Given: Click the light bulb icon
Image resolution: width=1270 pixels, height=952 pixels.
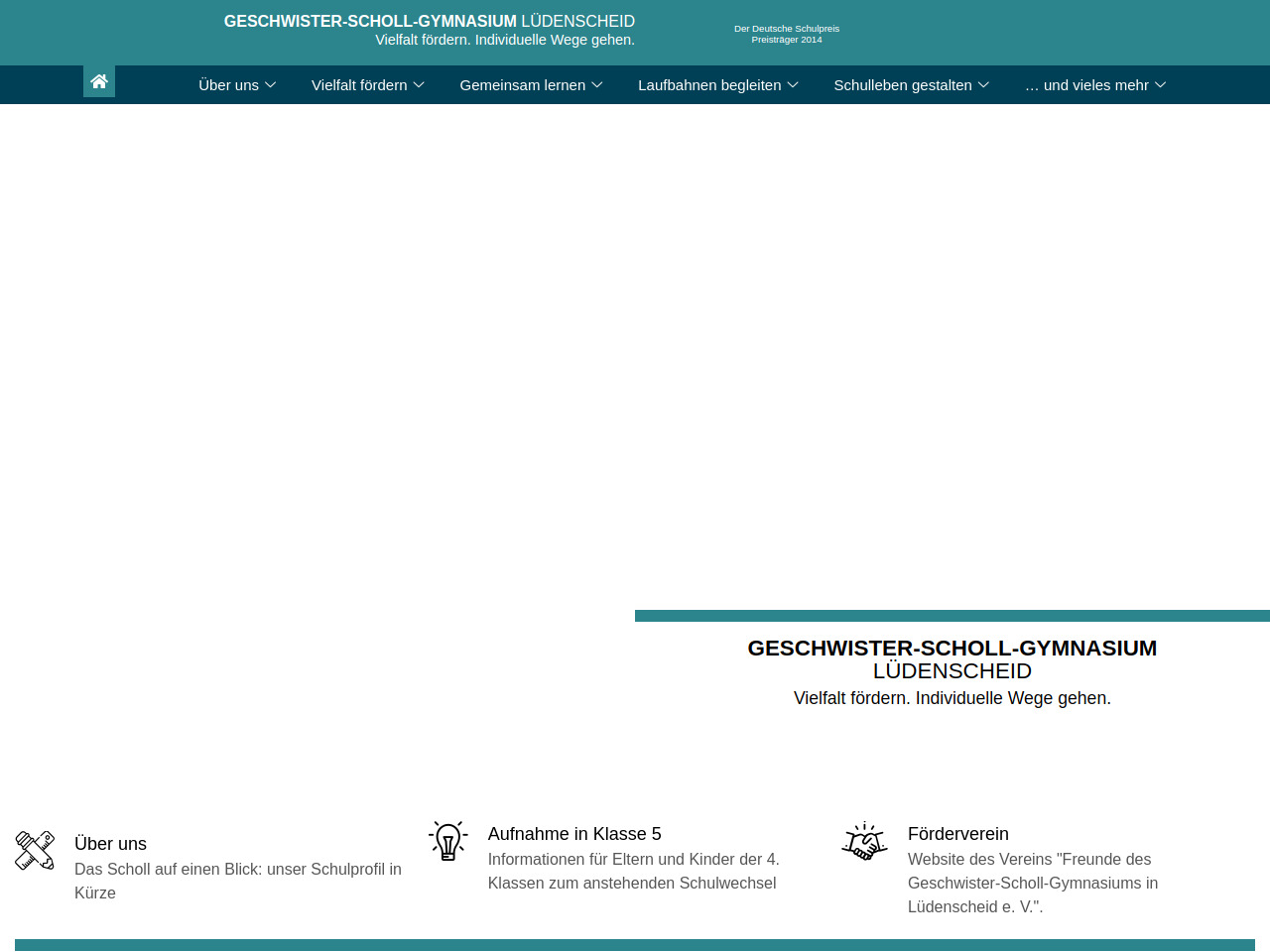Looking at the screenshot, I should (x=448, y=840).
